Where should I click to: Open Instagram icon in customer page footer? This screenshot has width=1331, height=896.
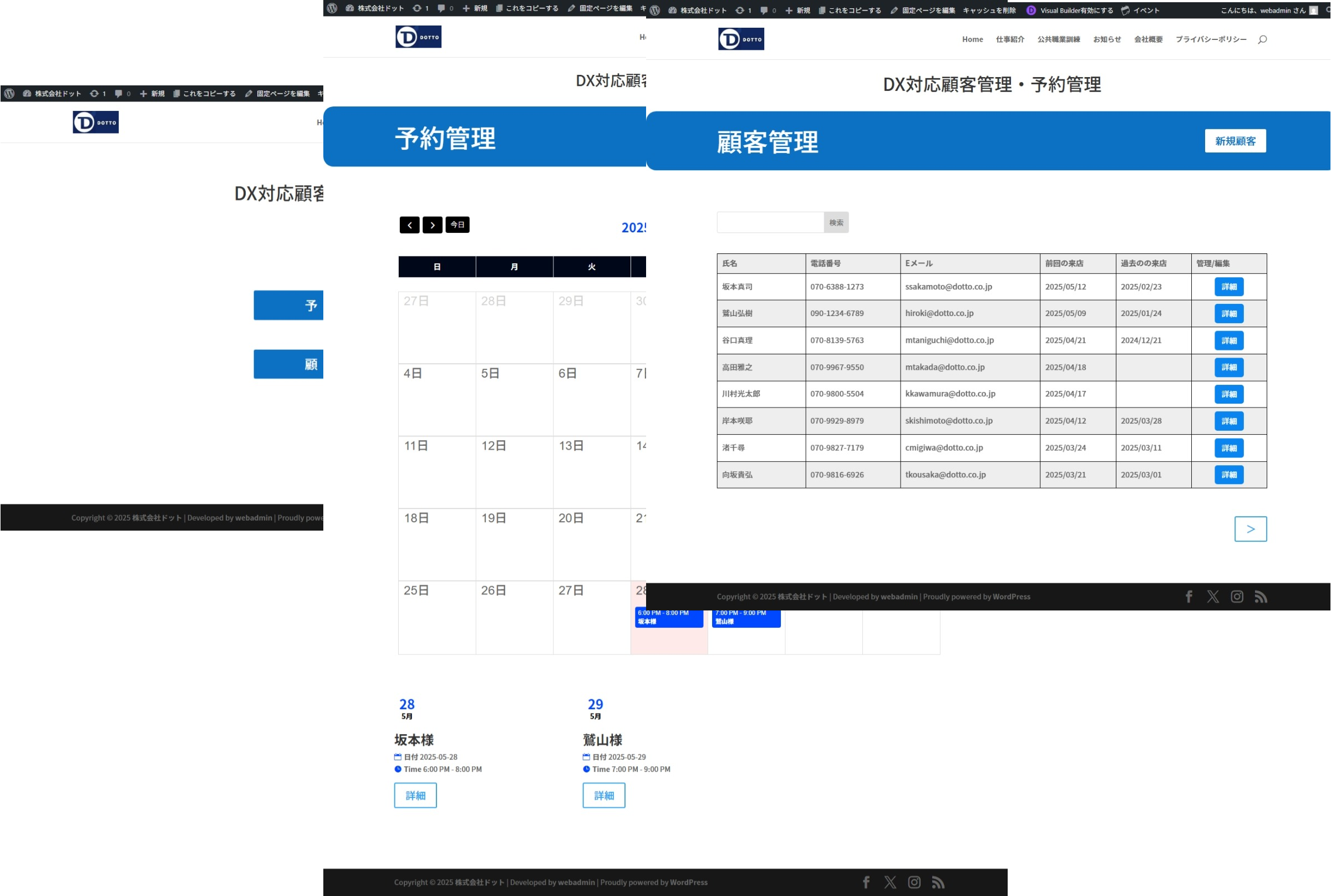tap(1237, 597)
